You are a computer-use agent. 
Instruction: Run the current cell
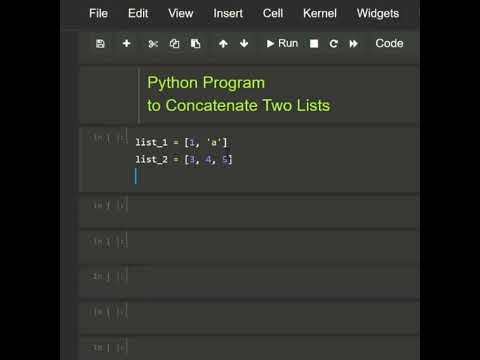tap(282, 43)
